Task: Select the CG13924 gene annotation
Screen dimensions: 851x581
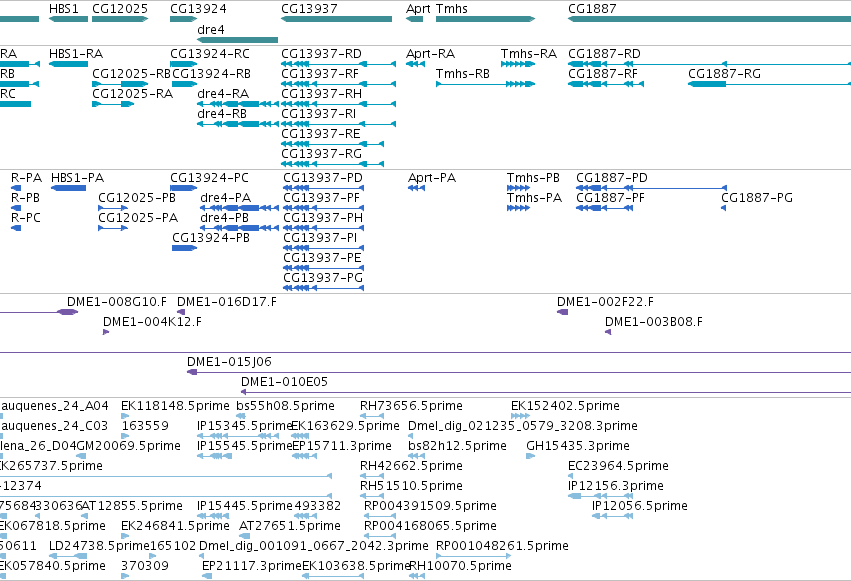Action: click(x=183, y=19)
